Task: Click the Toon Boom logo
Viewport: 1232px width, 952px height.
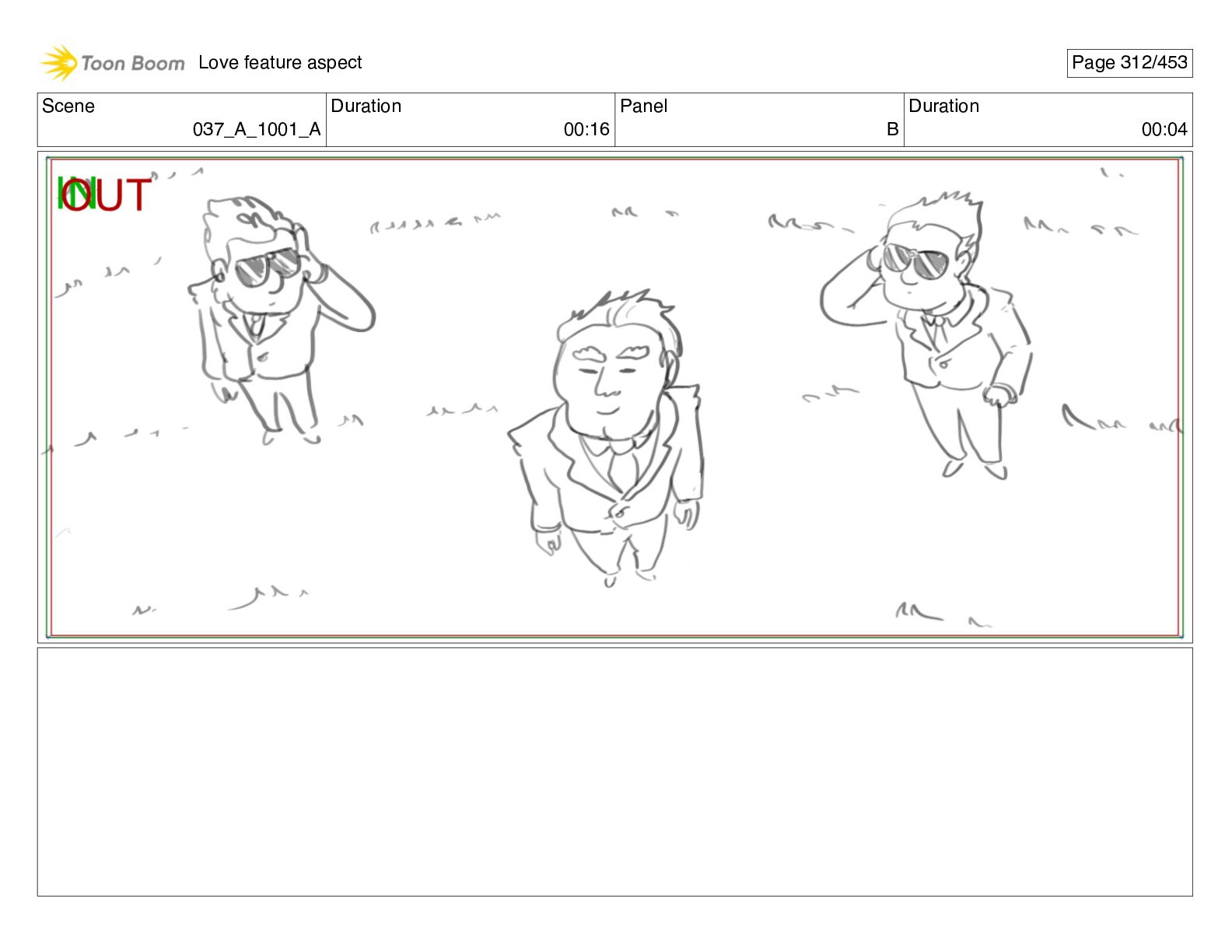Action: pos(113,63)
